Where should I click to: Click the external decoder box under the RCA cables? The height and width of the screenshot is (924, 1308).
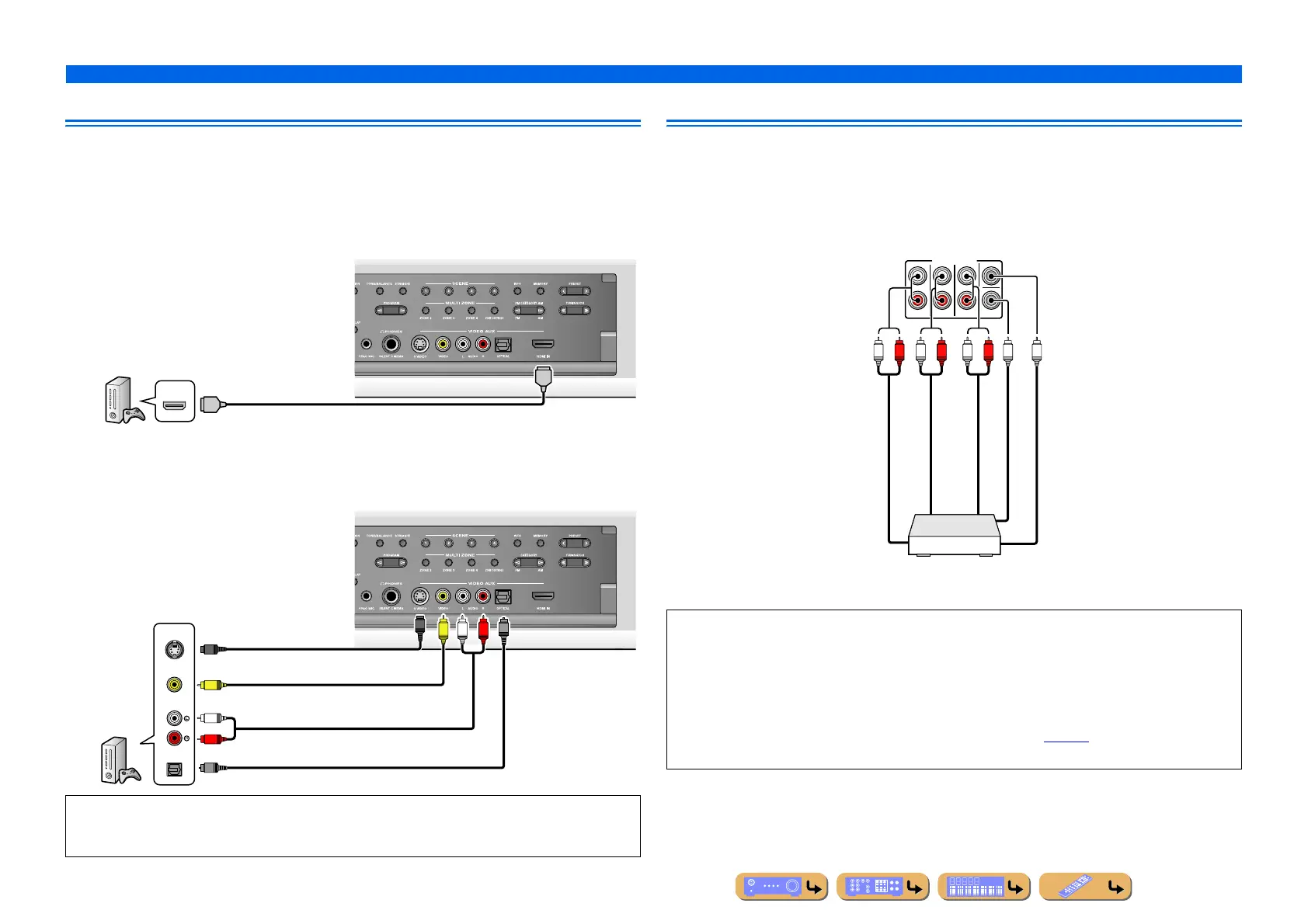(x=955, y=534)
